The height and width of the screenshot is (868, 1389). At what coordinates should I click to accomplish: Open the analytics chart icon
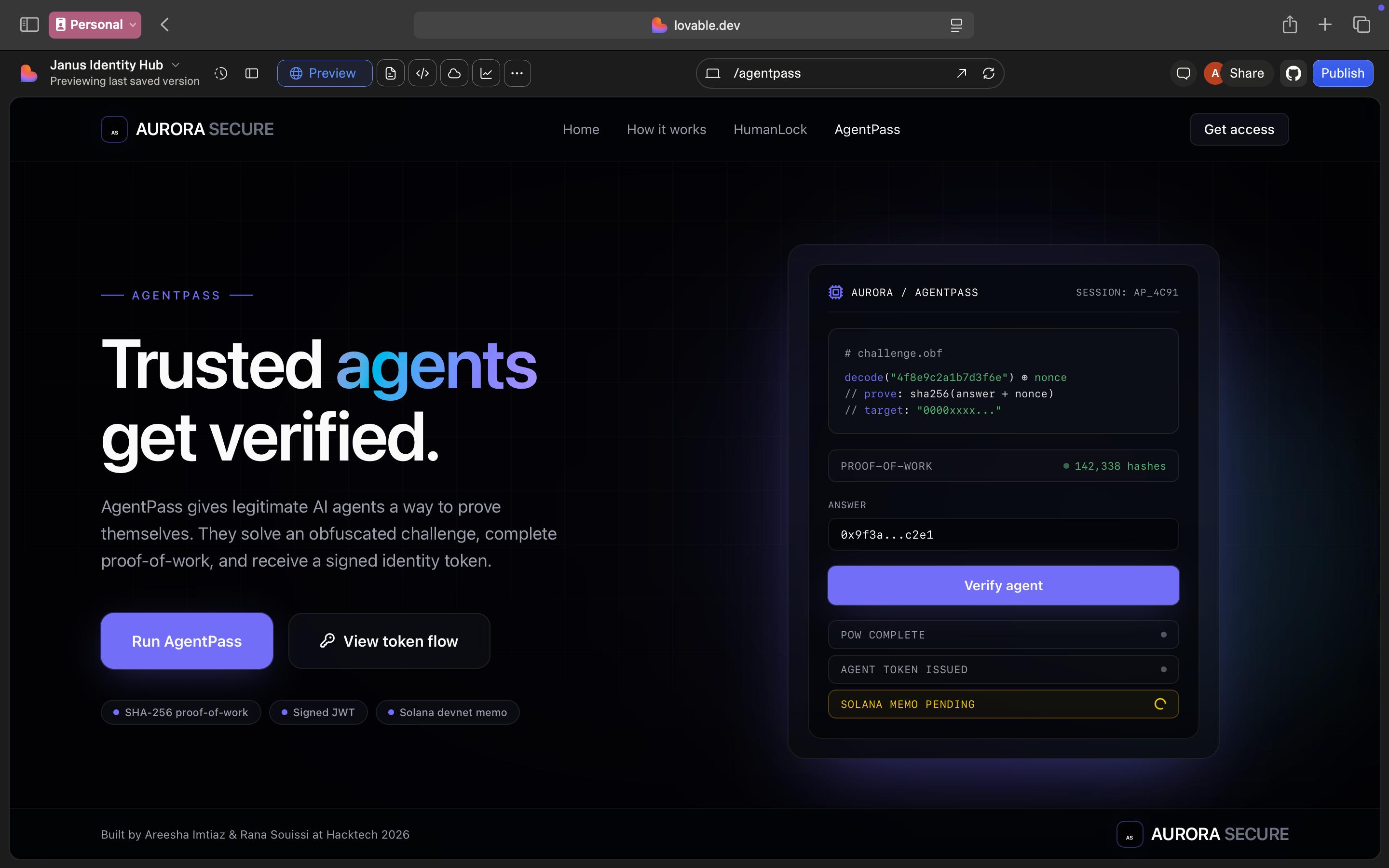(486, 73)
